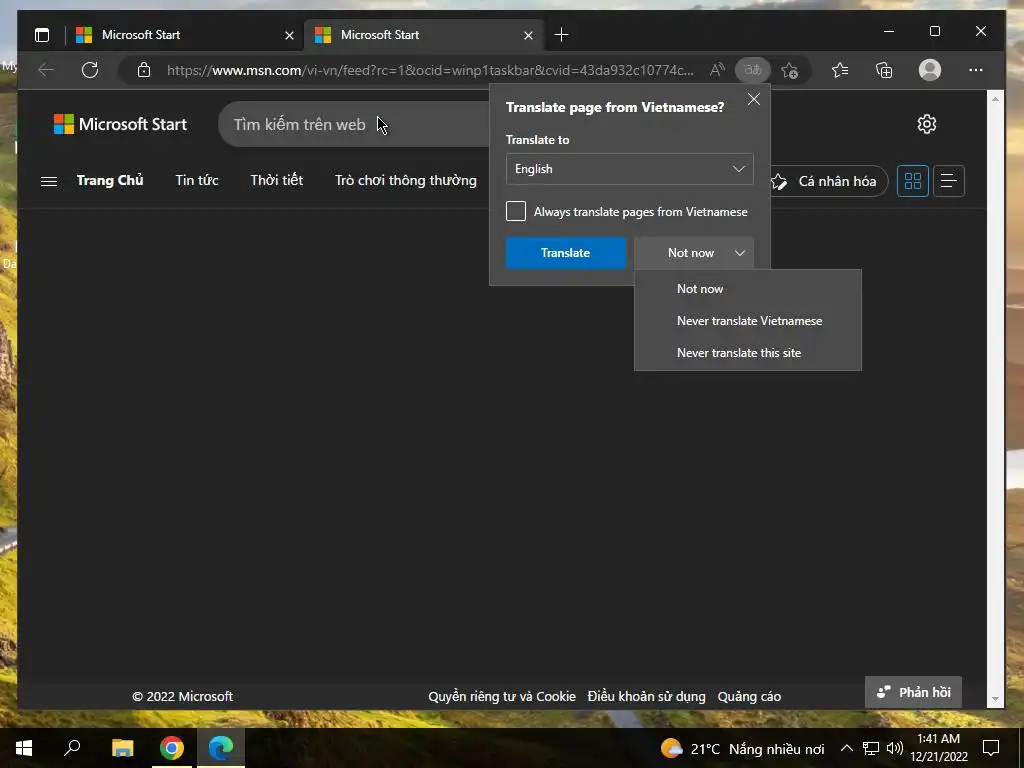Open page settings gear icon

[926, 124]
